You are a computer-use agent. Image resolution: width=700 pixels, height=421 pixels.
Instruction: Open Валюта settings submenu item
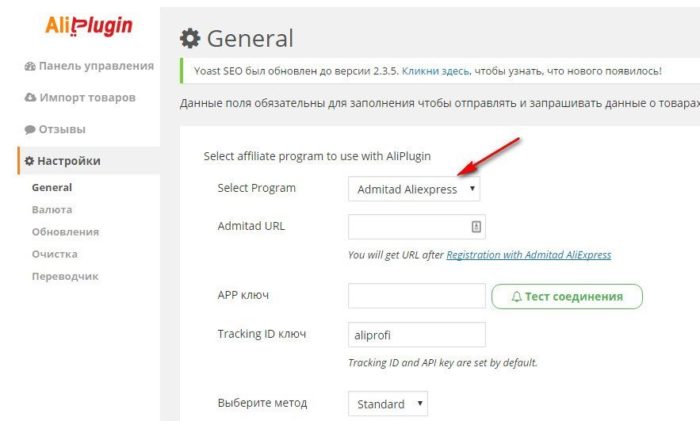coord(52,209)
